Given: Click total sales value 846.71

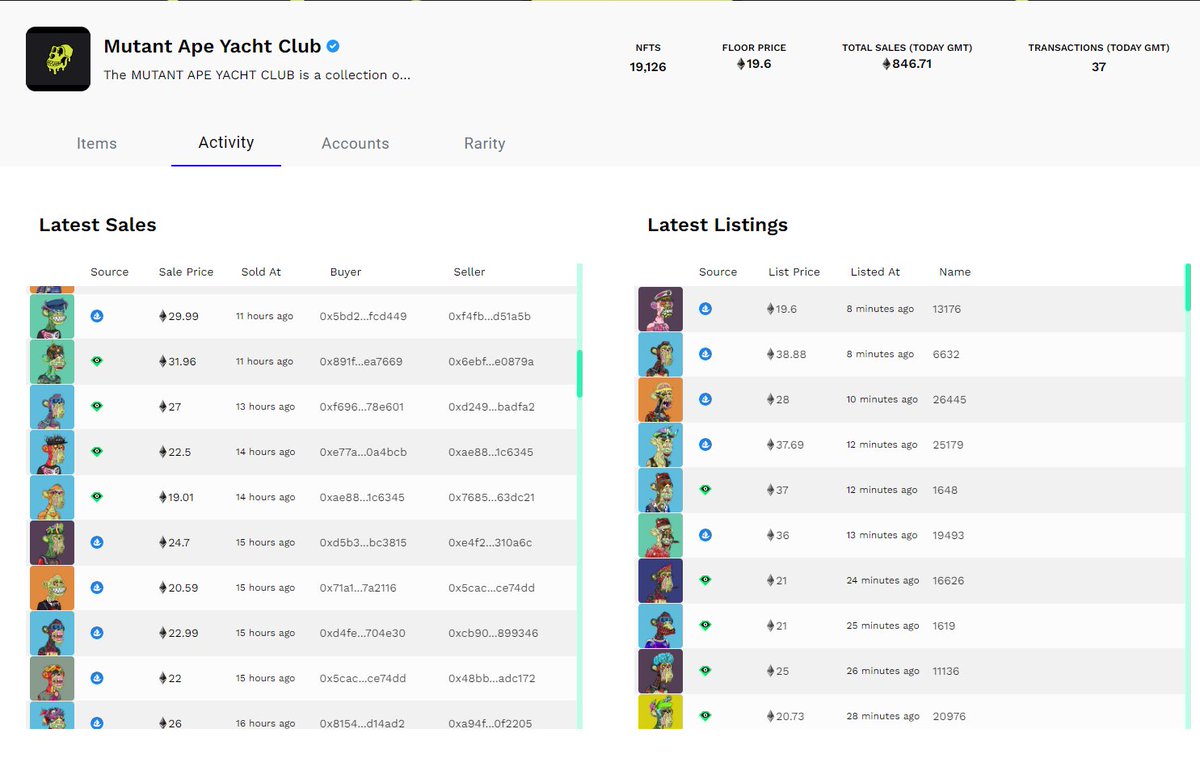Looking at the screenshot, I should point(907,64).
